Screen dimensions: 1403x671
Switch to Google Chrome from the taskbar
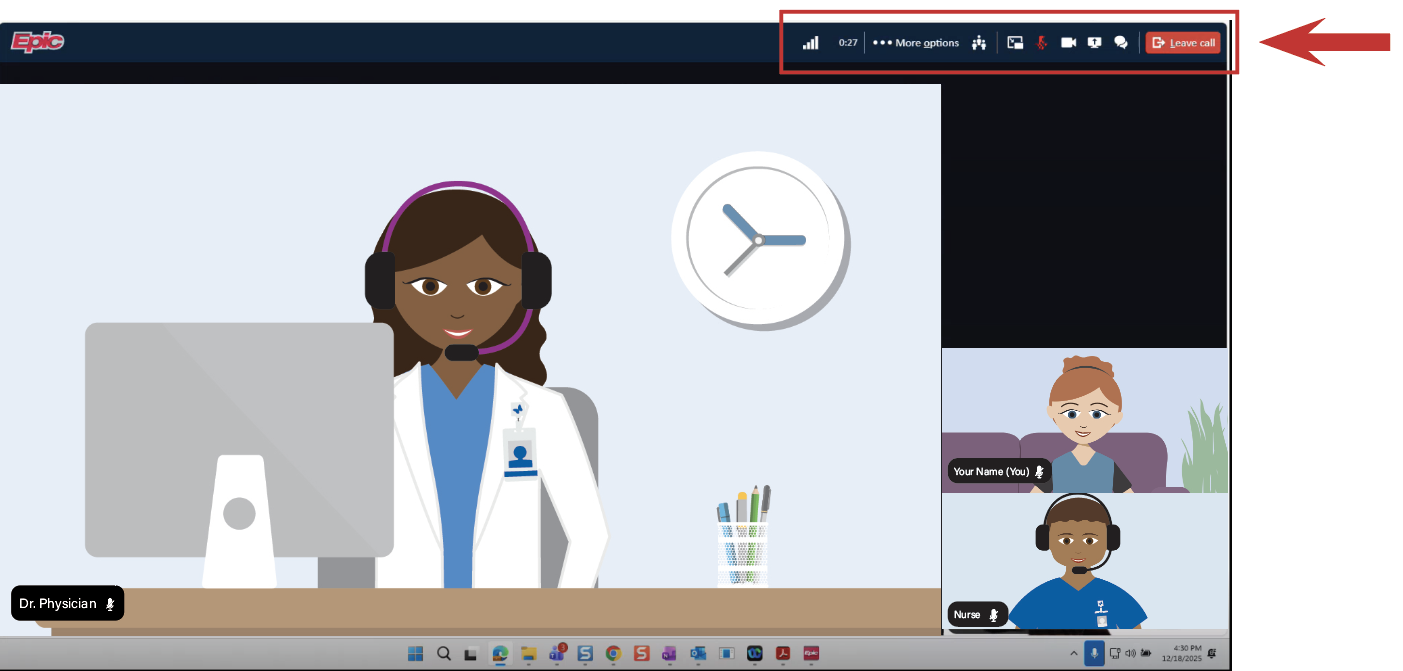point(612,653)
